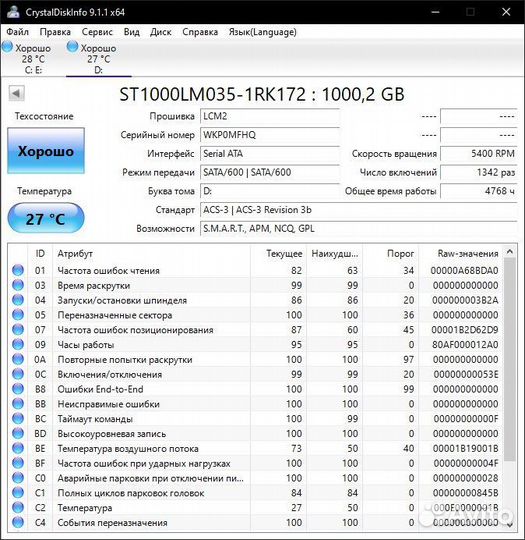Click the Raw-значения column header

click(461, 253)
